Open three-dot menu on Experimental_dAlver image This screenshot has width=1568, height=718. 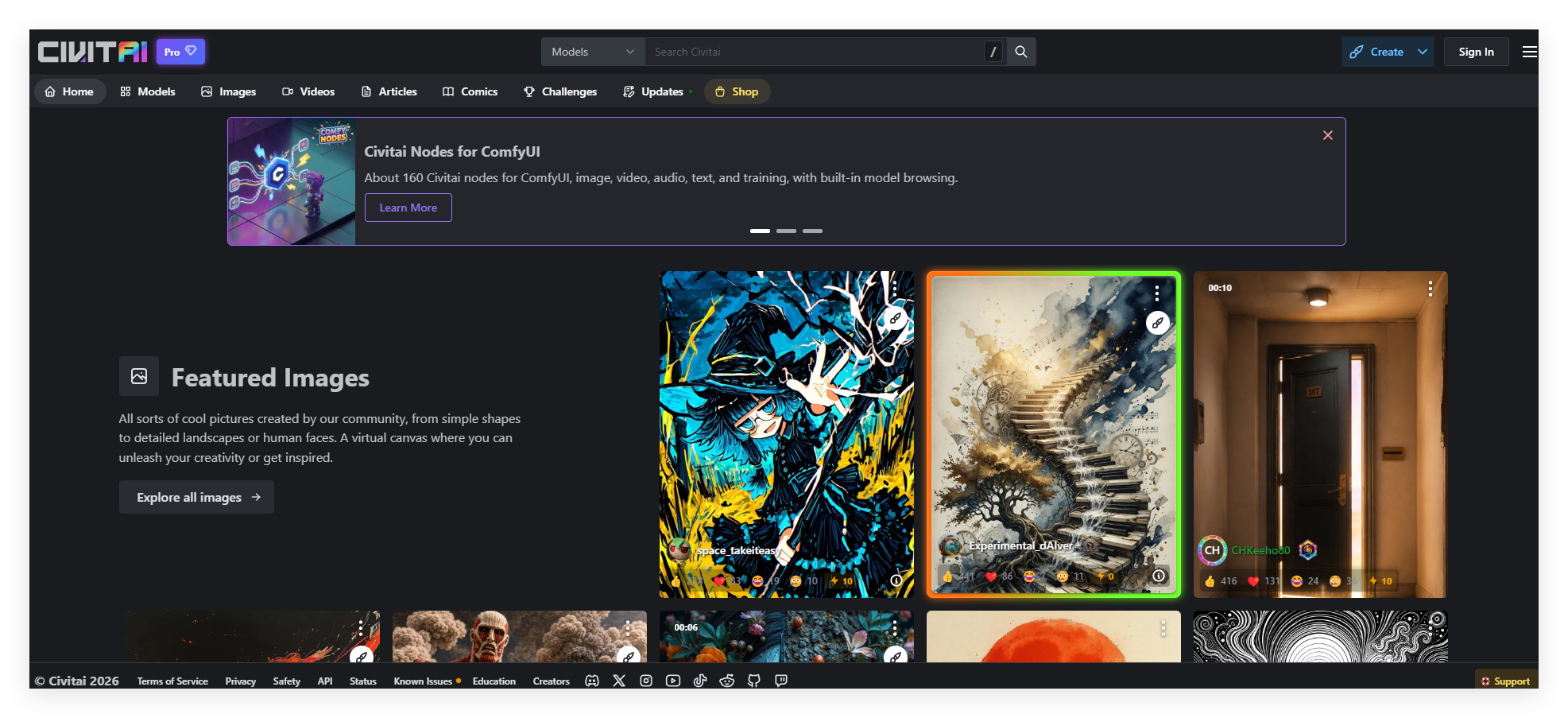tap(1157, 293)
